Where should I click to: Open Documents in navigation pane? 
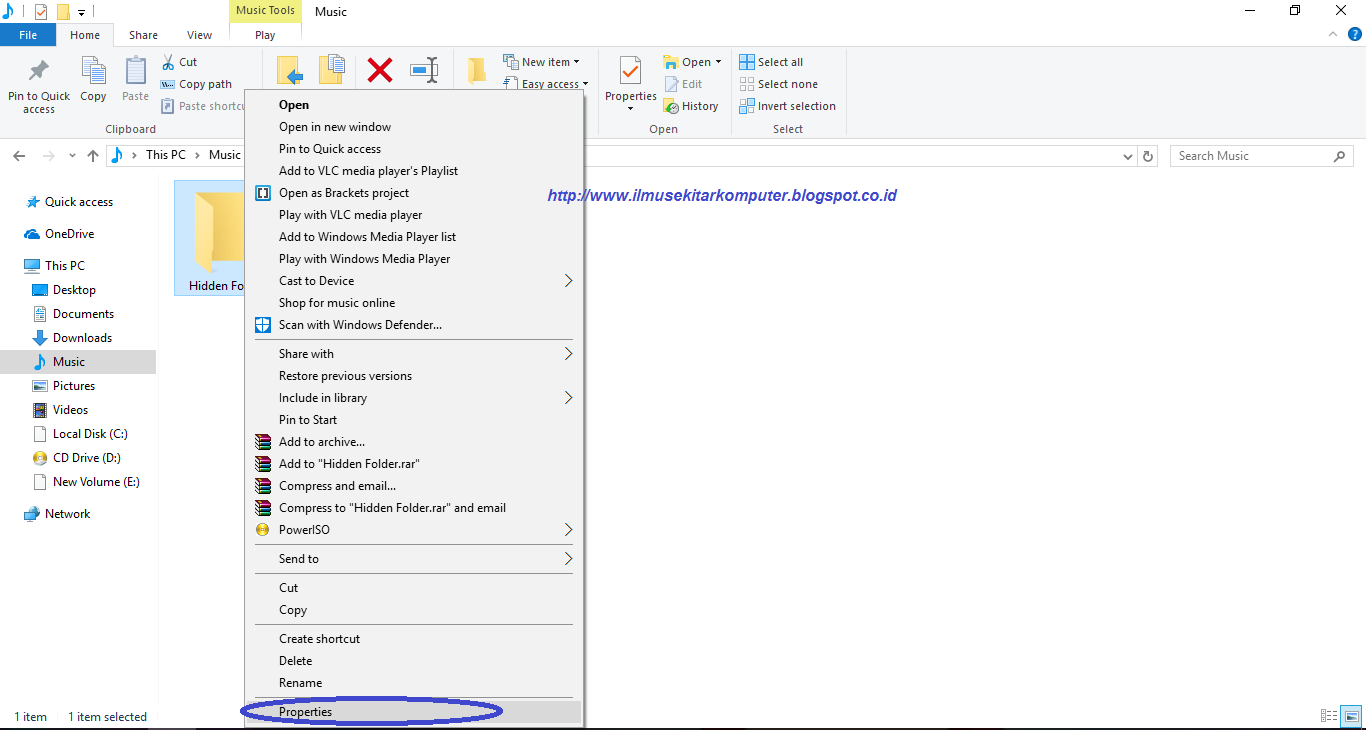82,314
